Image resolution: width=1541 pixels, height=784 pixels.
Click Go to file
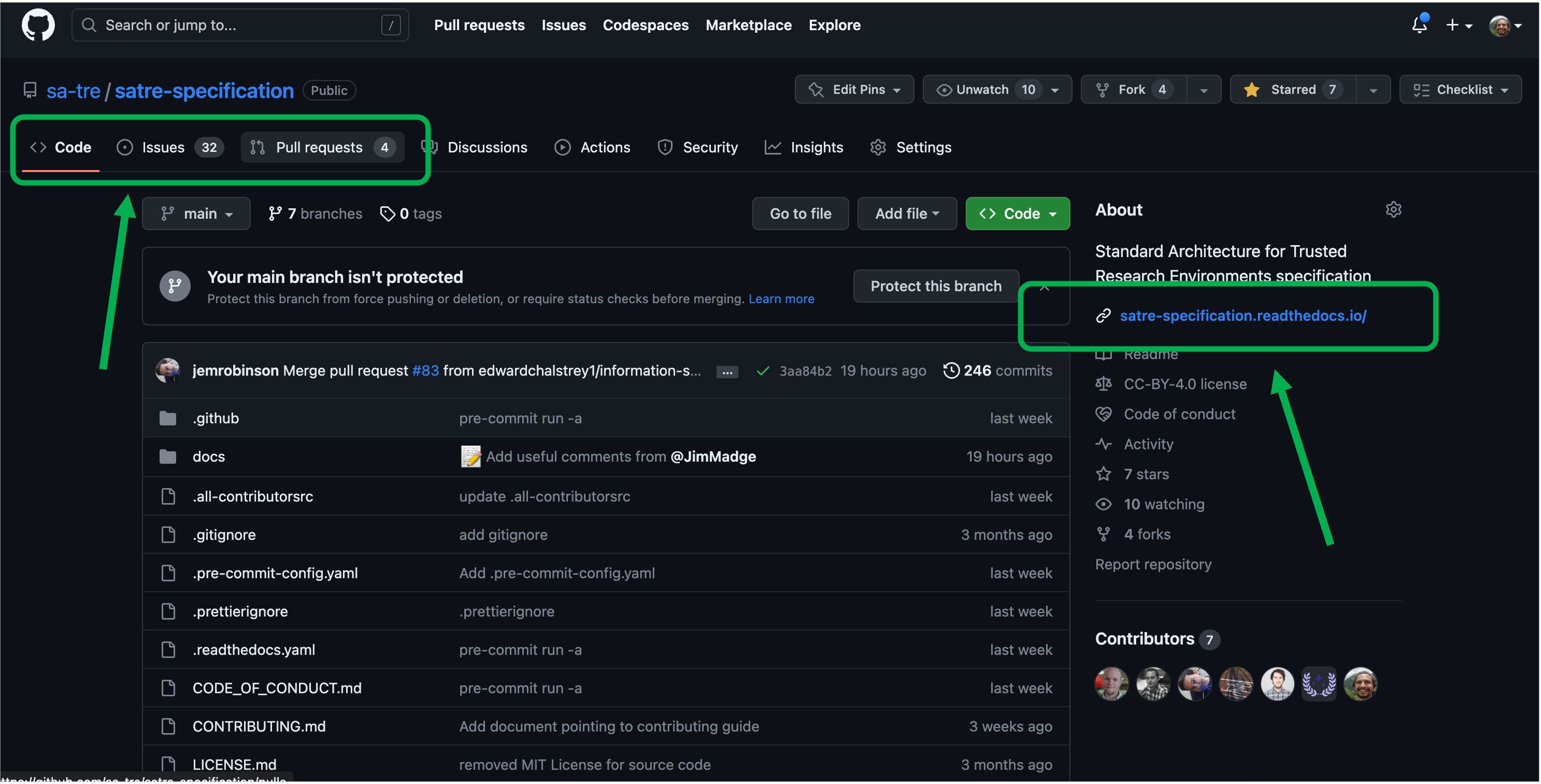[800, 213]
